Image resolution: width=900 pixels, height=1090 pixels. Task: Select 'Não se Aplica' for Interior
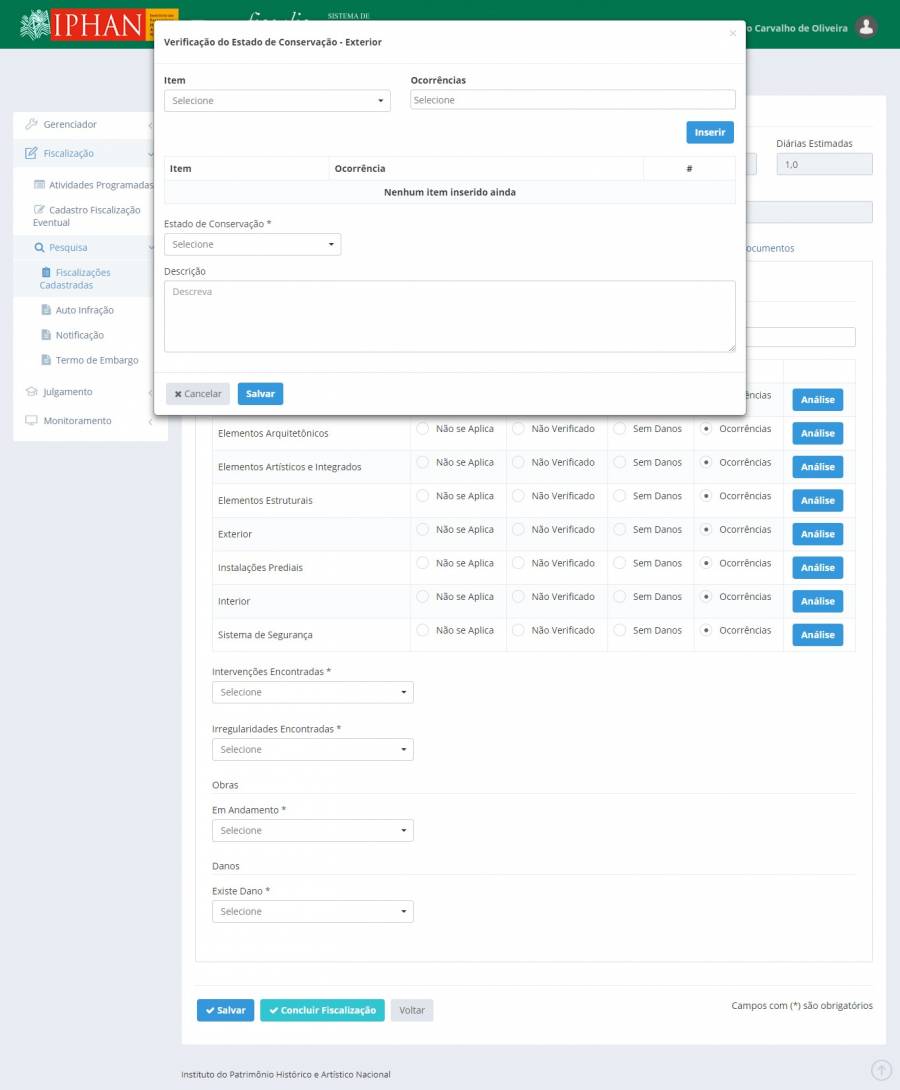tap(423, 597)
